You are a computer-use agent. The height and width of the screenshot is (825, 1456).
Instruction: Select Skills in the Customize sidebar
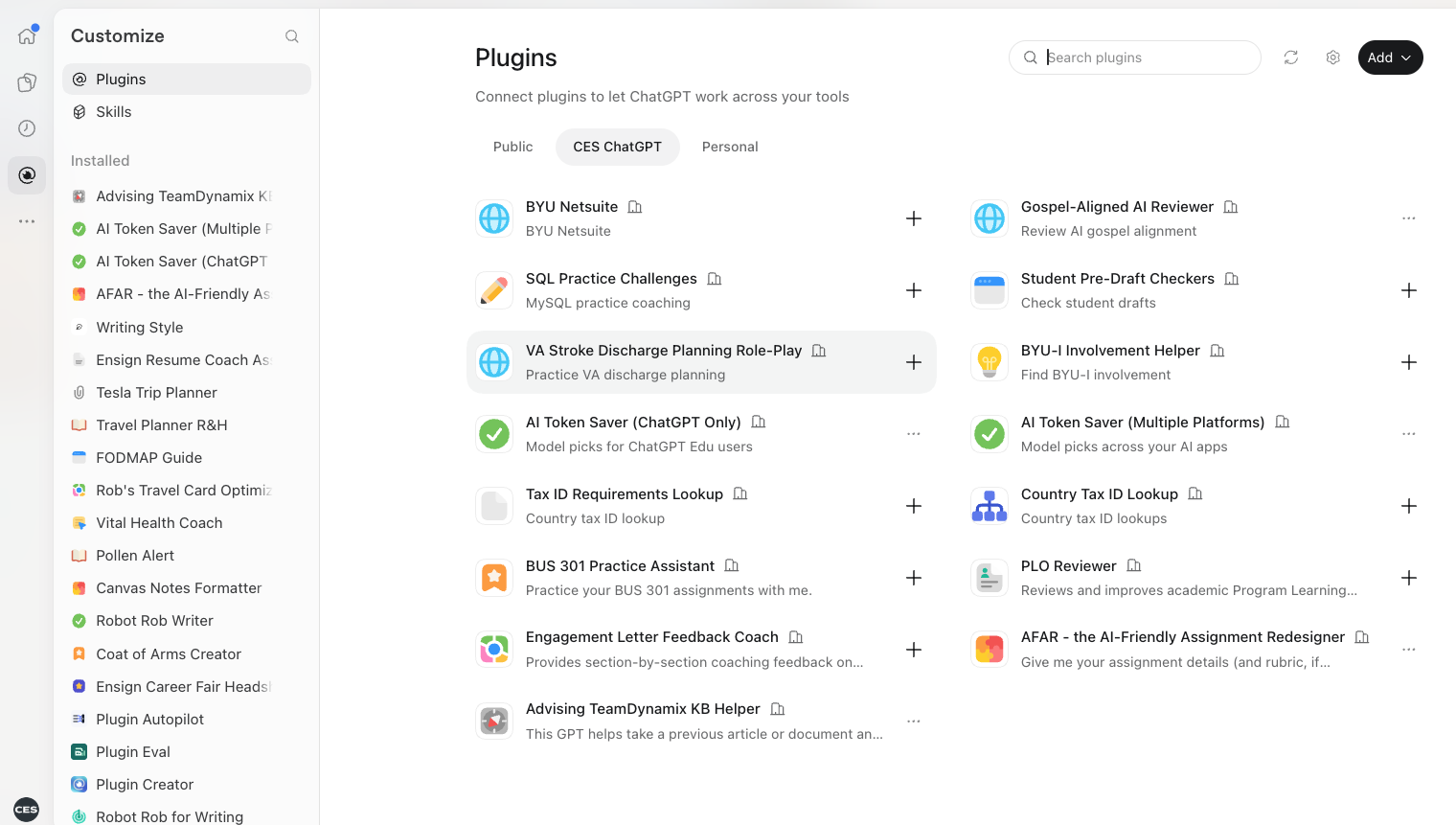(x=187, y=112)
